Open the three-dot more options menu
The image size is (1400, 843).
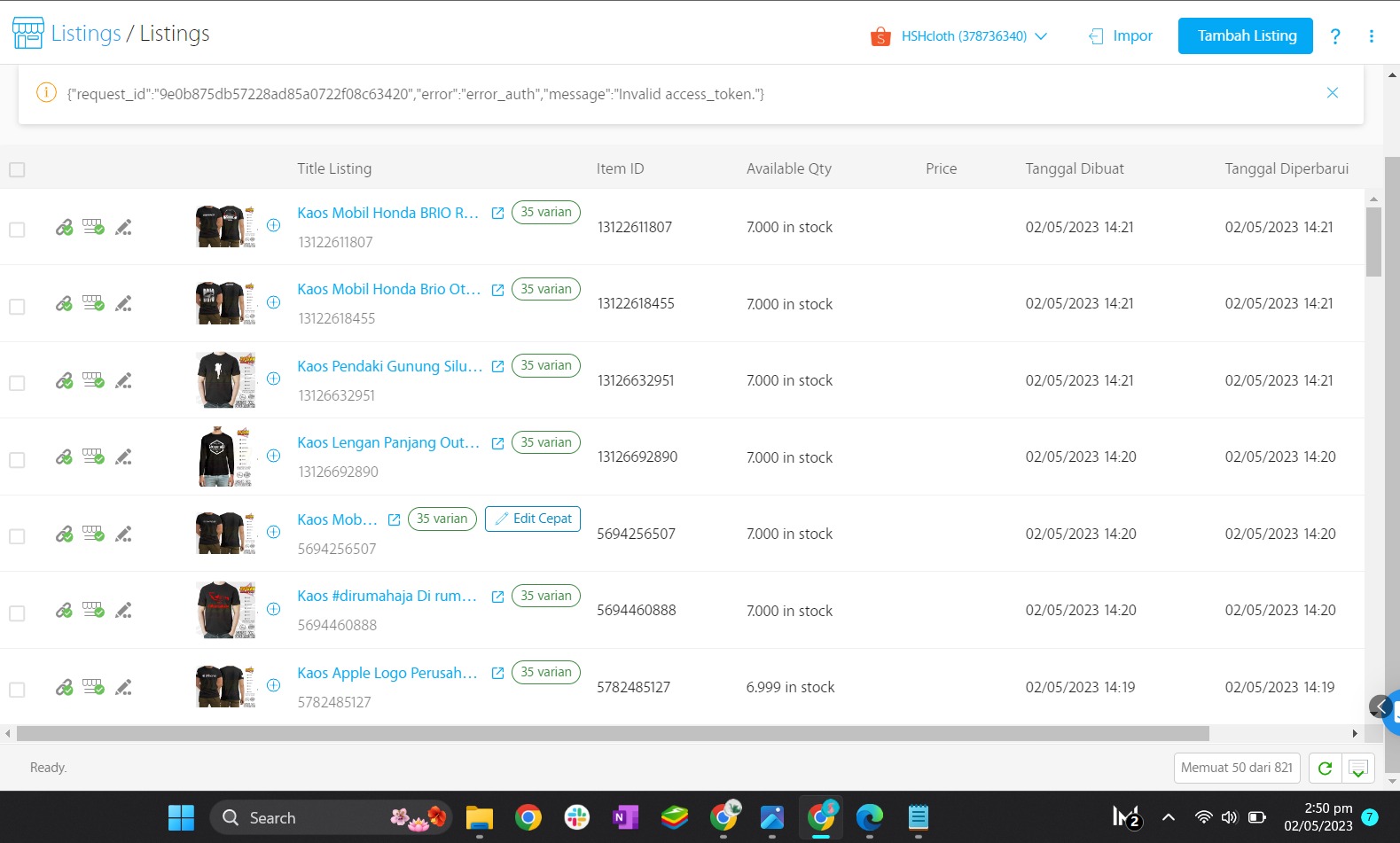[1371, 36]
